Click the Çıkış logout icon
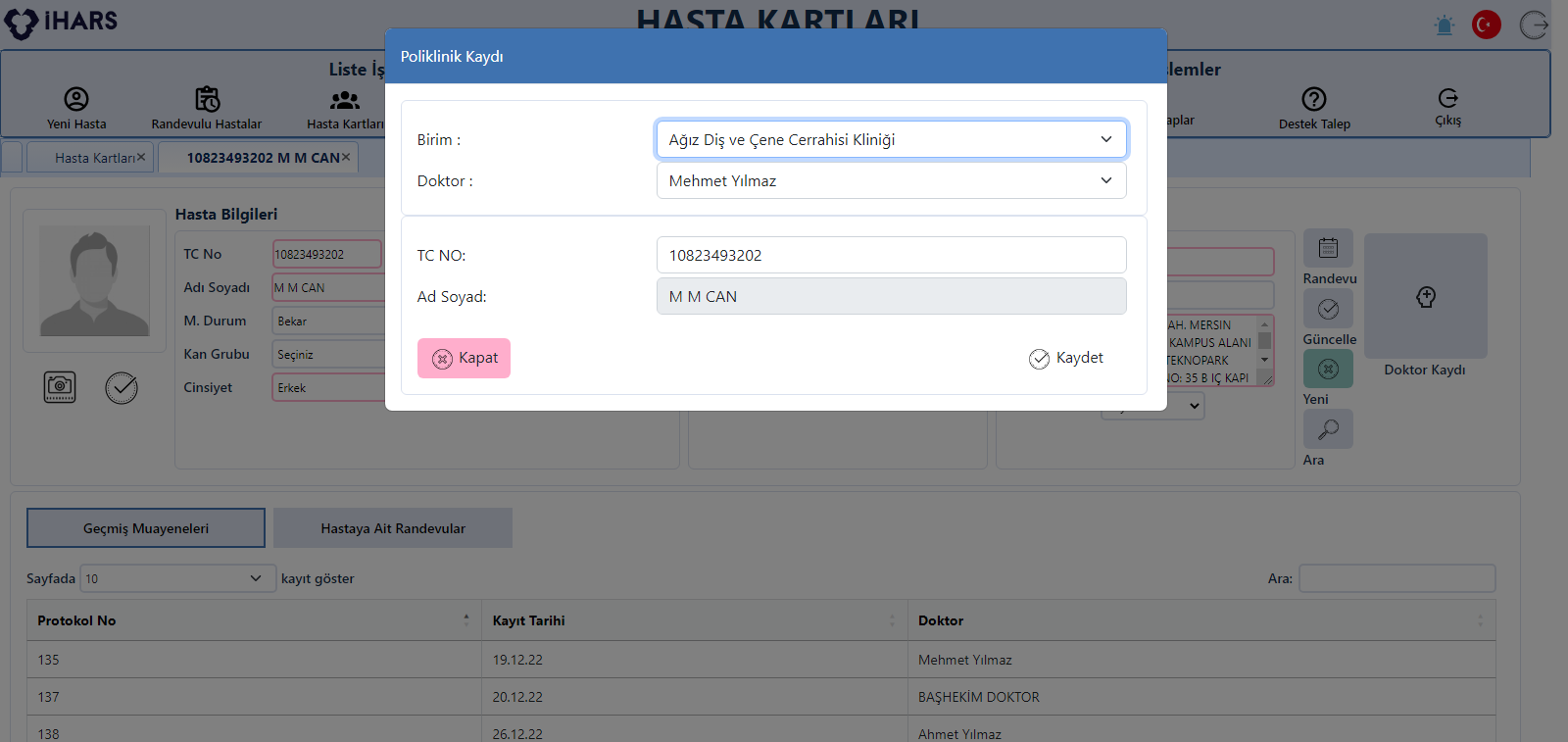The height and width of the screenshot is (742, 1568). click(1447, 98)
